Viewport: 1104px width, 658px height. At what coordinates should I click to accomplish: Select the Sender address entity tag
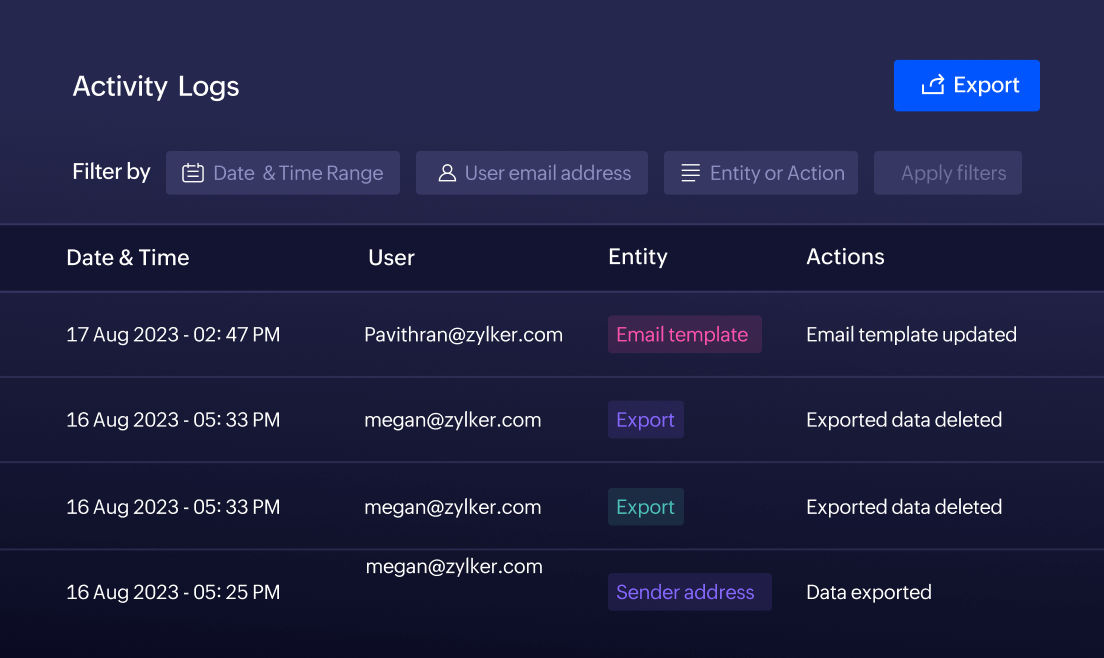689,592
